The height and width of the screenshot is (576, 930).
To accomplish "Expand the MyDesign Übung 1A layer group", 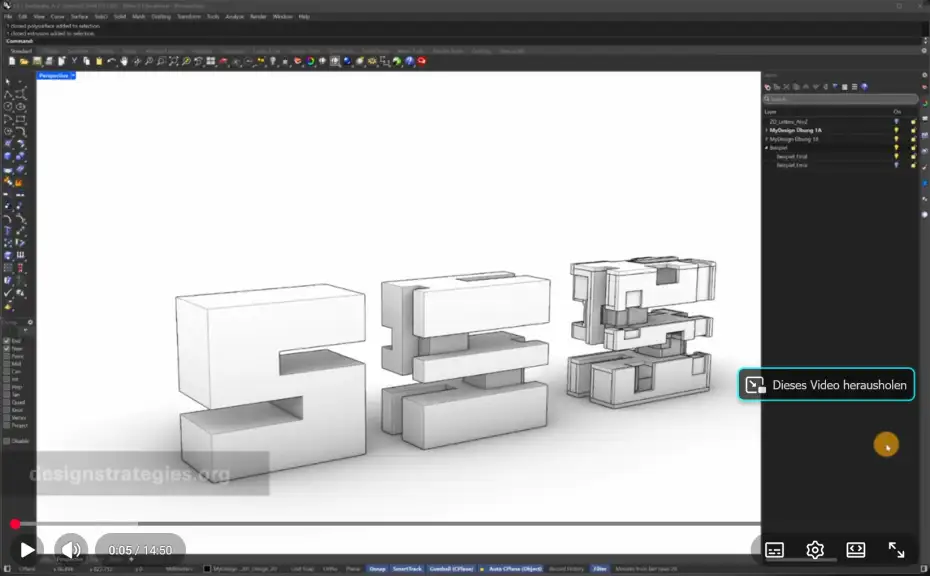I will pos(766,130).
